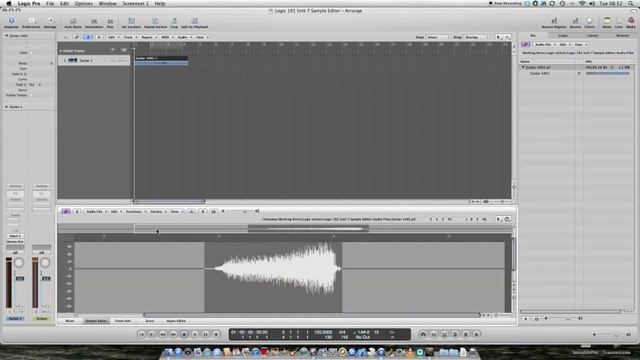The height and width of the screenshot is (360, 640).
Task: Open the Media panel icon
Action: [x=631, y=23]
